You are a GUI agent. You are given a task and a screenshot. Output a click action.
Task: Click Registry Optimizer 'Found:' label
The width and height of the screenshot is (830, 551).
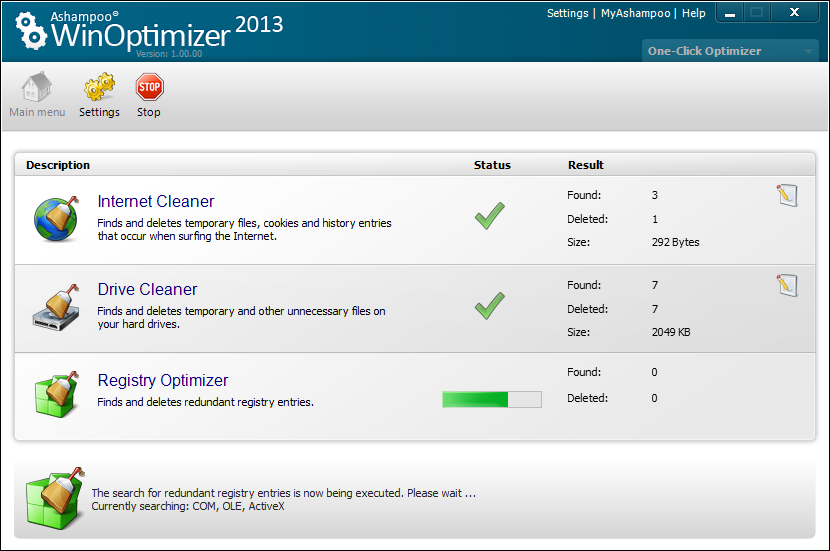coord(584,372)
